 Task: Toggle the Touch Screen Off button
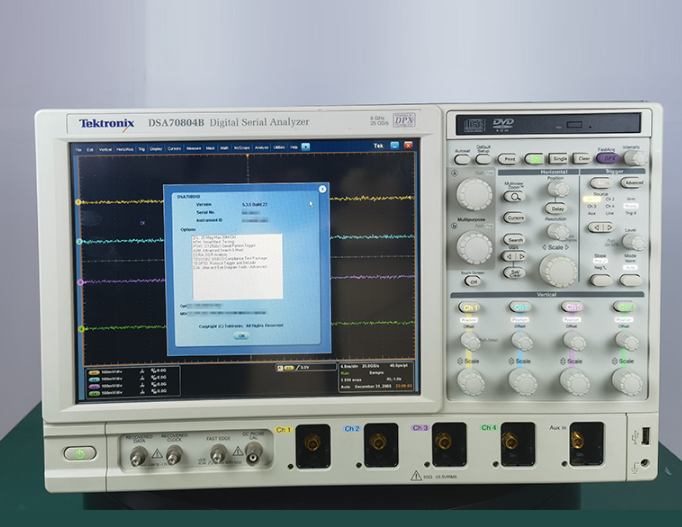pyautogui.click(x=473, y=282)
